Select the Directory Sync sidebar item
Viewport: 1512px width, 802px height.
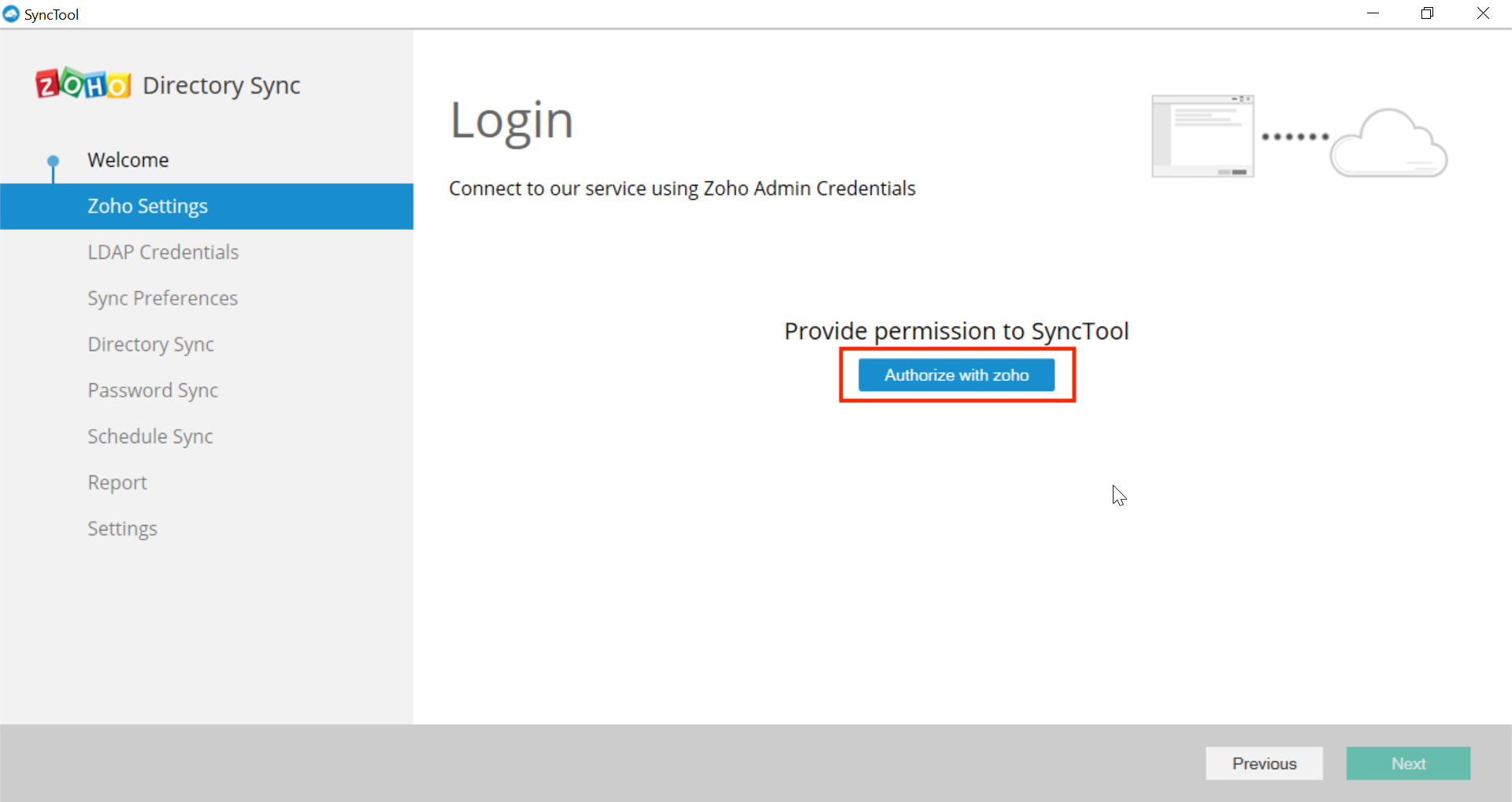pyautogui.click(x=150, y=344)
